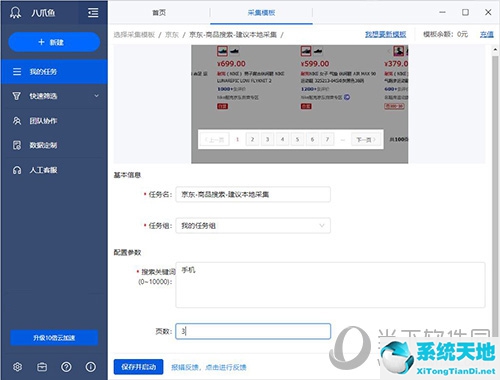Switch to the 采集模板 tab
Image resolution: width=500 pixels, height=380 pixels.
(x=261, y=13)
